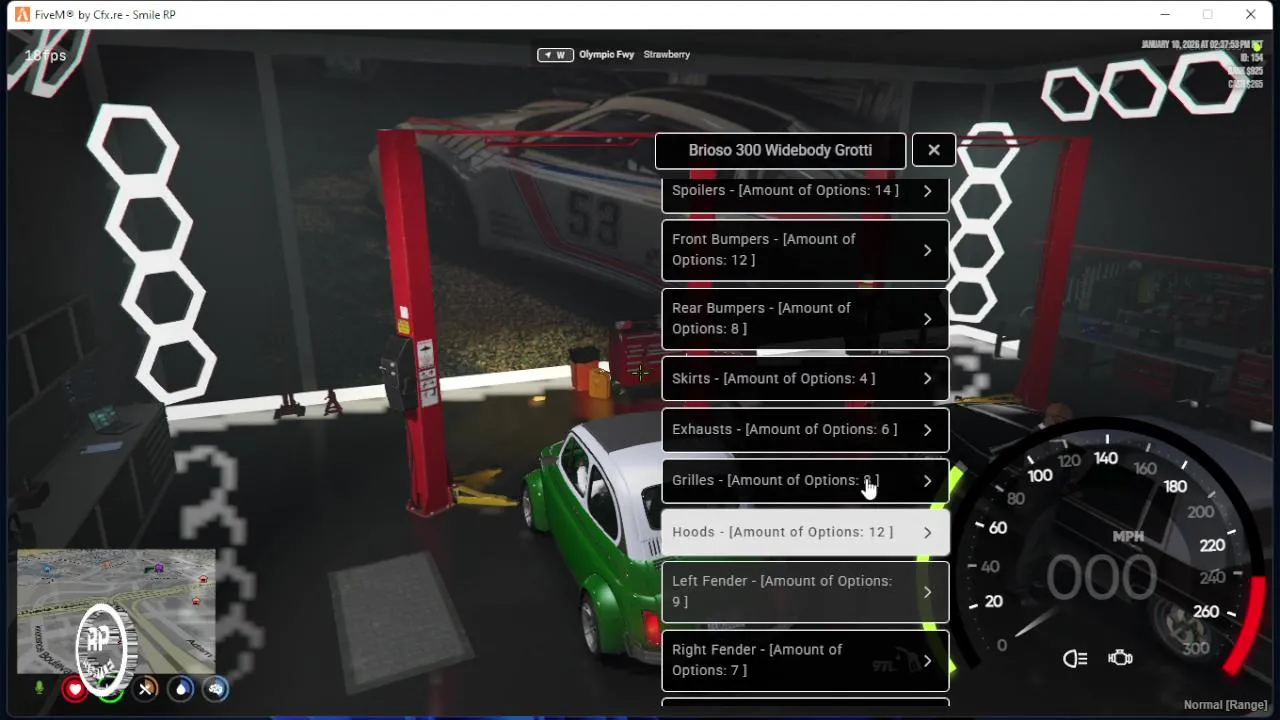Click the W compass direction indicator
The image size is (1280, 720).
pos(555,55)
